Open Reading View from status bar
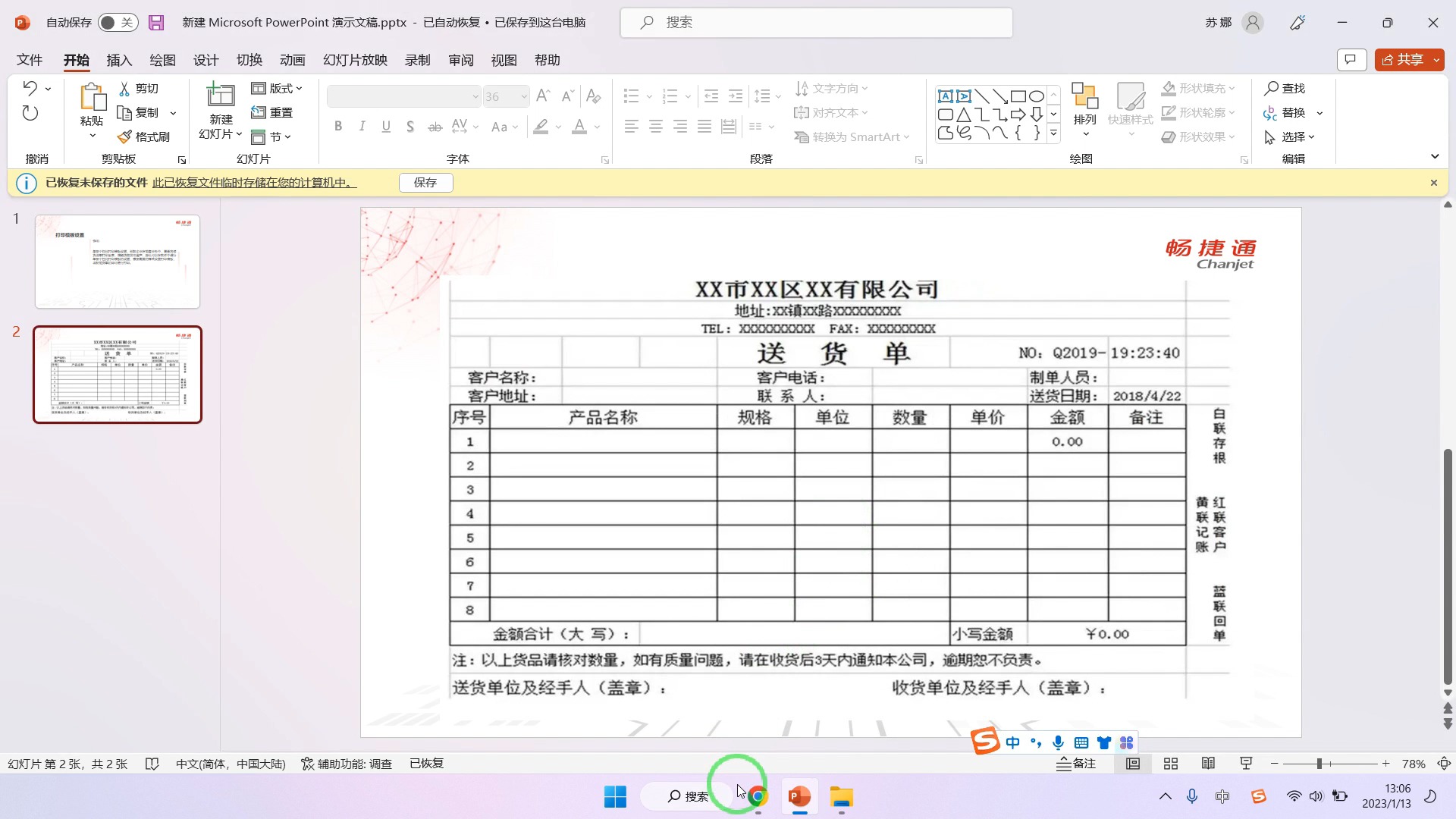 click(x=1209, y=764)
